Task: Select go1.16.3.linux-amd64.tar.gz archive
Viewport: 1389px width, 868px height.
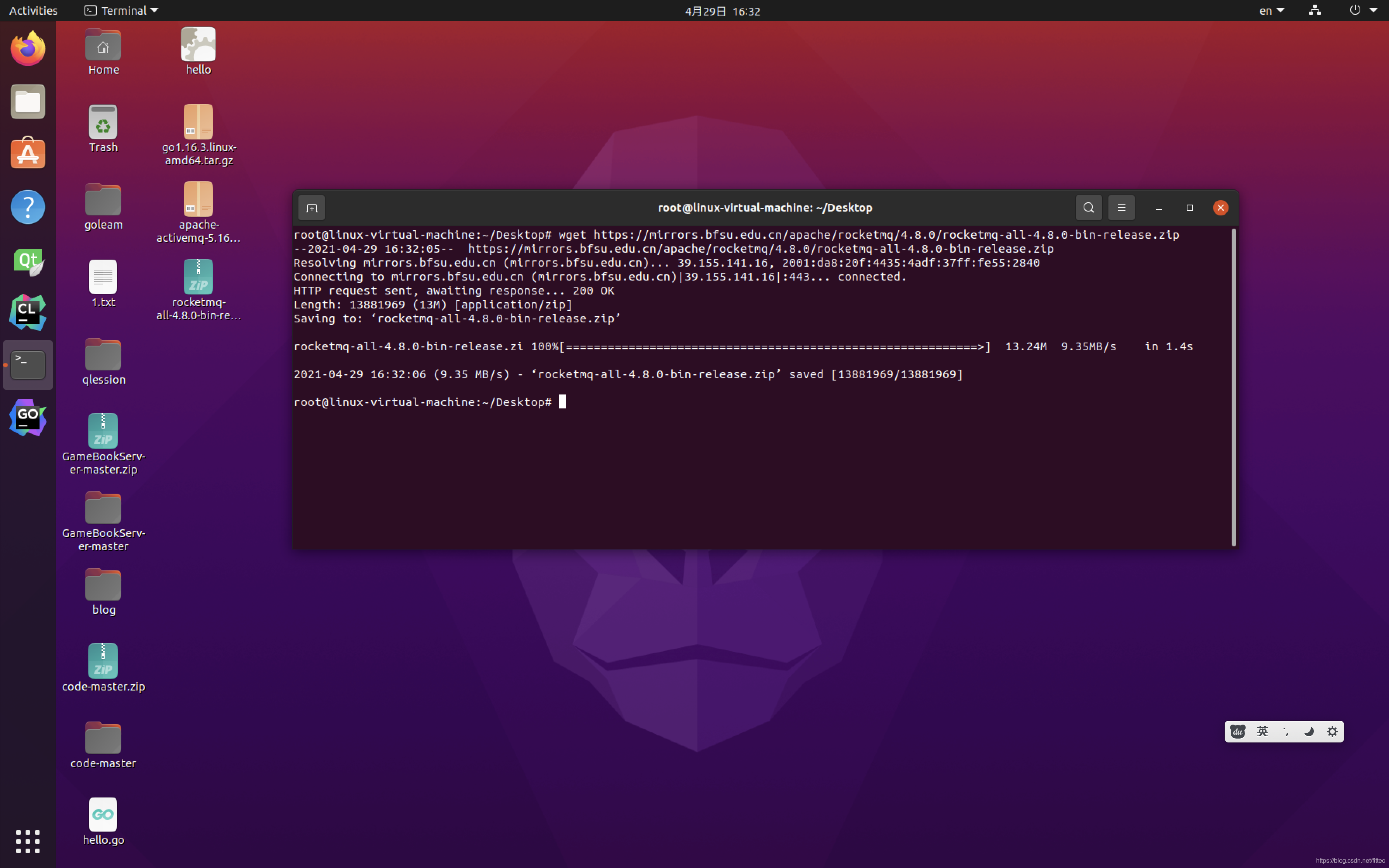Action: [x=198, y=136]
